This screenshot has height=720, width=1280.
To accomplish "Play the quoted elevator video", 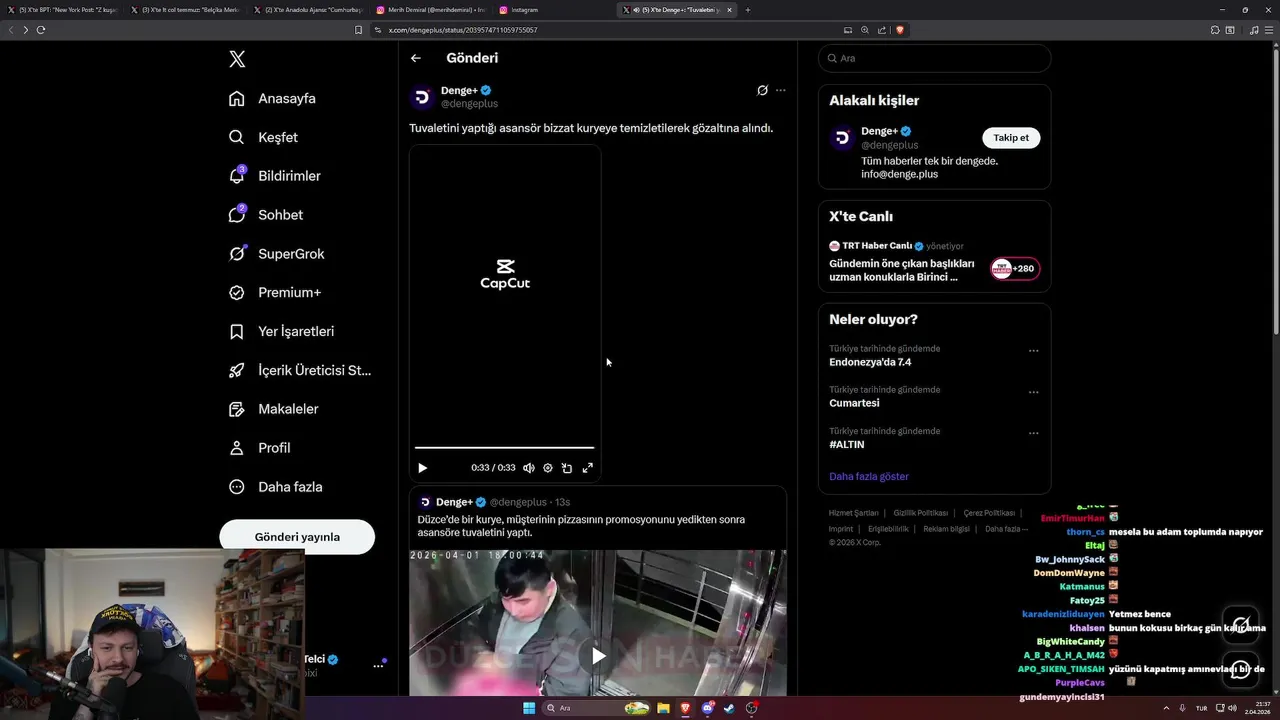I will (x=598, y=656).
